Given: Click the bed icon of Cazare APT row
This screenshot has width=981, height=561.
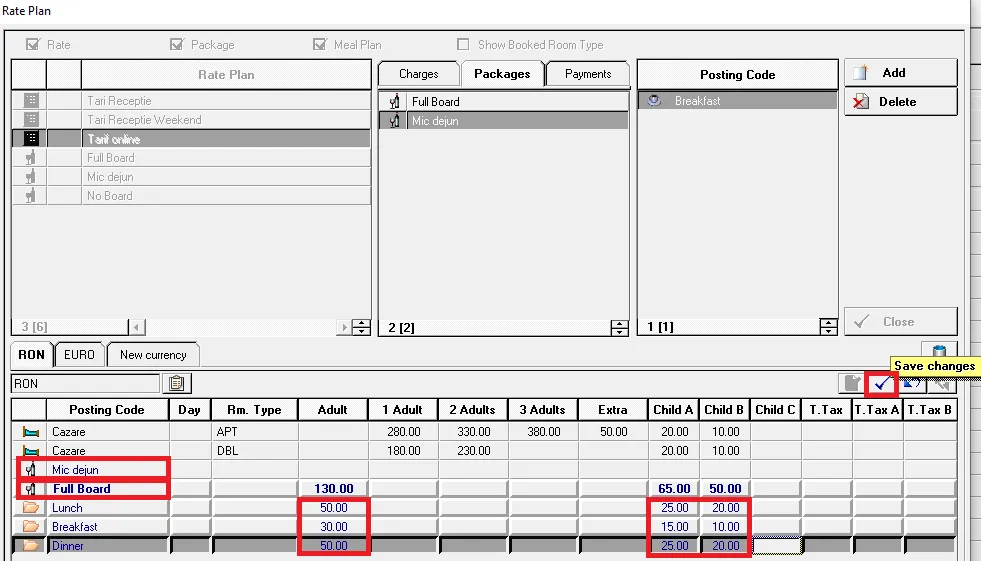Looking at the screenshot, I should point(30,432).
